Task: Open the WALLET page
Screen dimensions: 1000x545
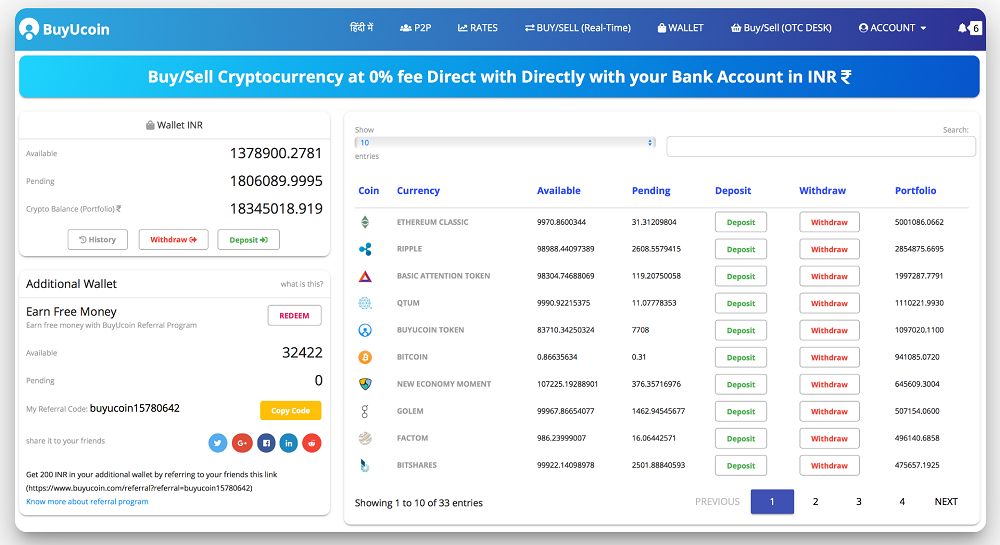Action: (x=680, y=28)
